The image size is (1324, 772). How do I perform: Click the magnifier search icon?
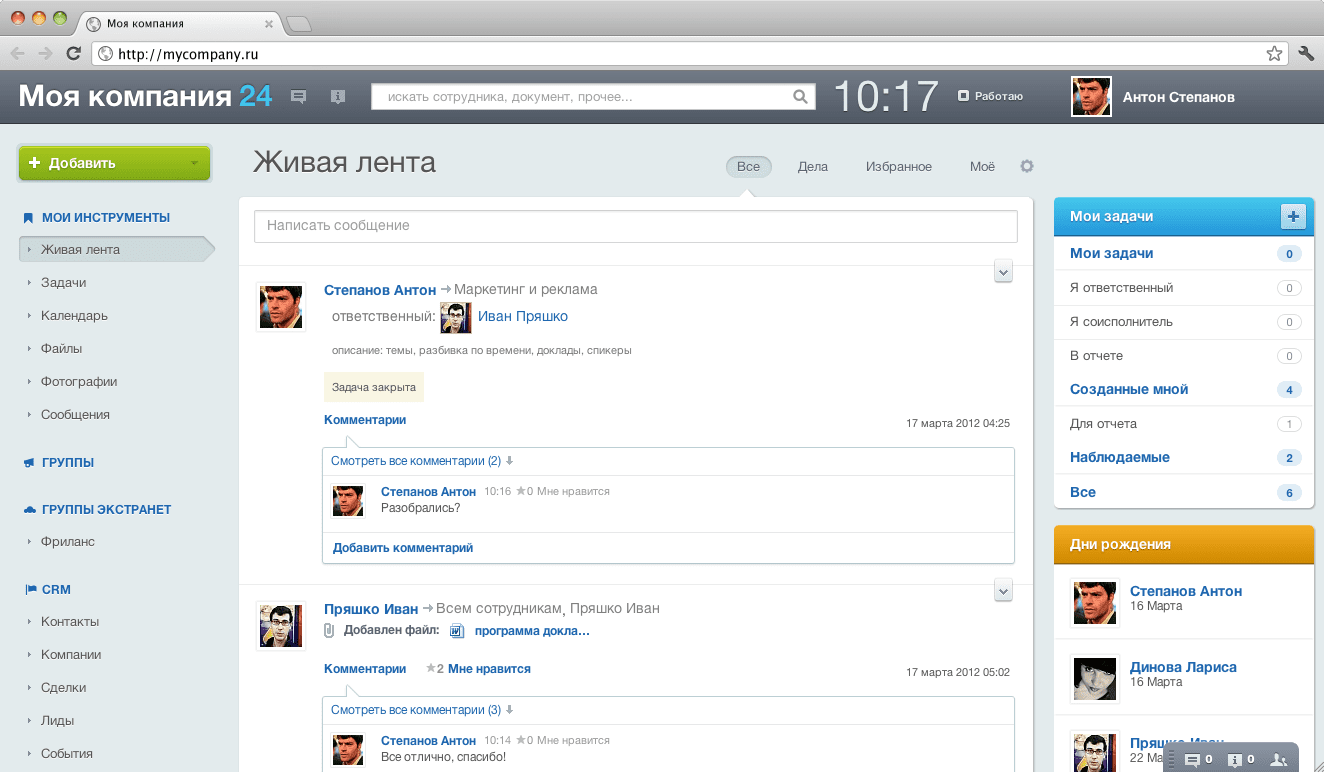800,97
